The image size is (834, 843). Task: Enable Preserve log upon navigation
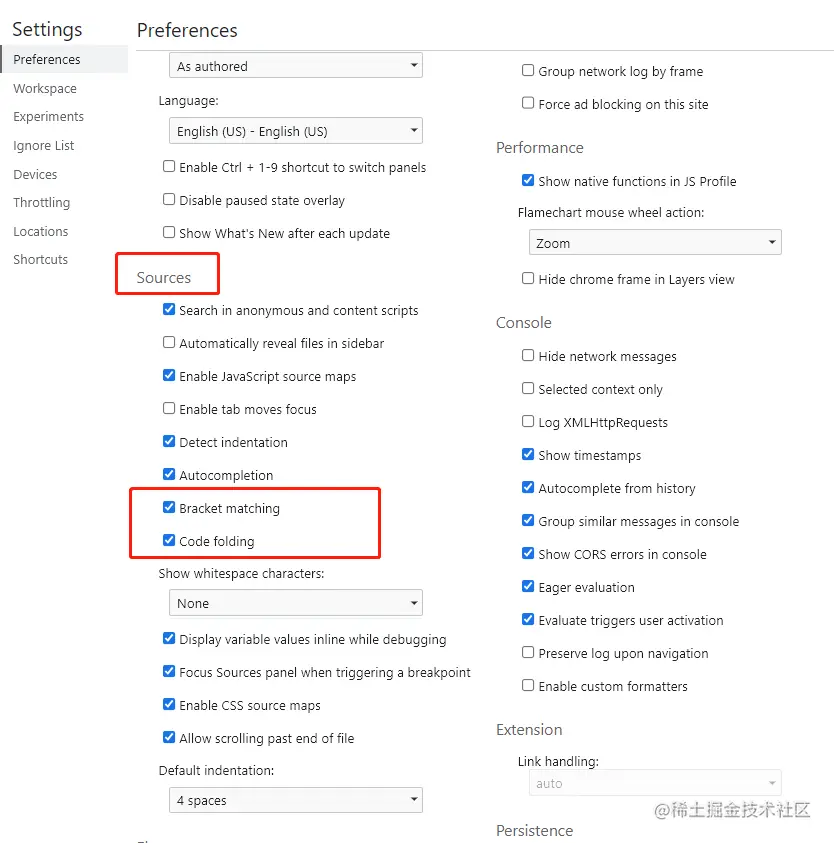pos(528,653)
